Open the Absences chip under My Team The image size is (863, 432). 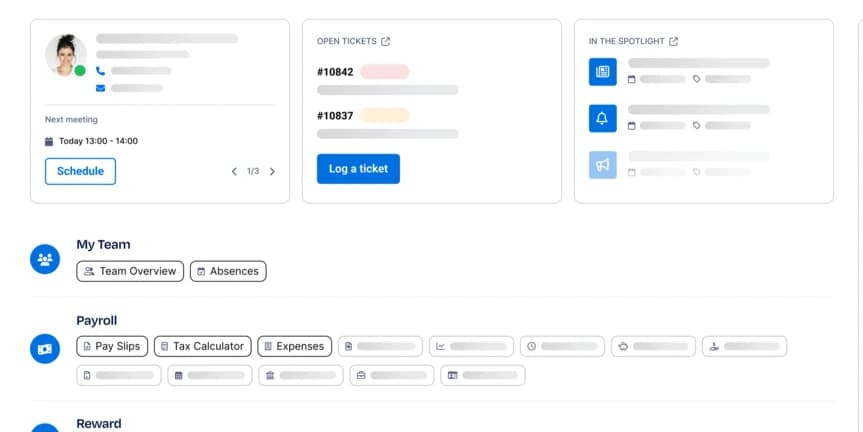point(228,271)
